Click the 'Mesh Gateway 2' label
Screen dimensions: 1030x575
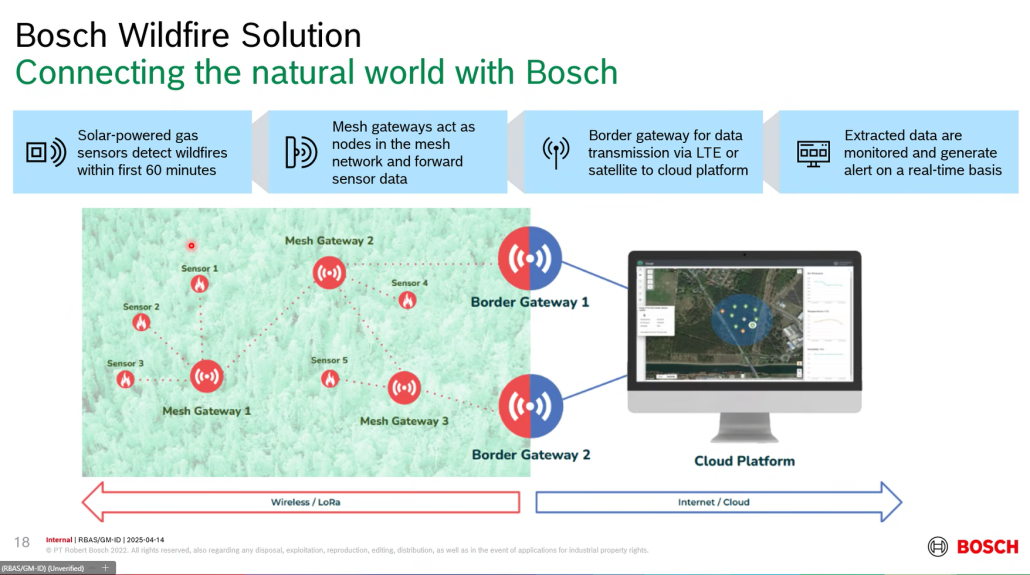tap(329, 241)
